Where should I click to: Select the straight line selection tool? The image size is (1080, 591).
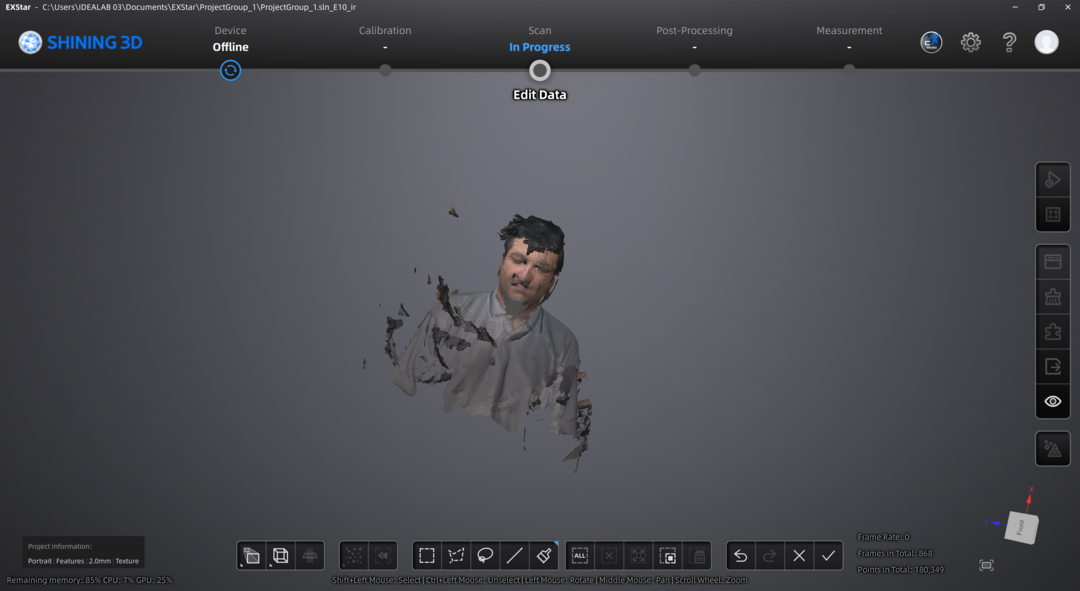pyautogui.click(x=514, y=555)
